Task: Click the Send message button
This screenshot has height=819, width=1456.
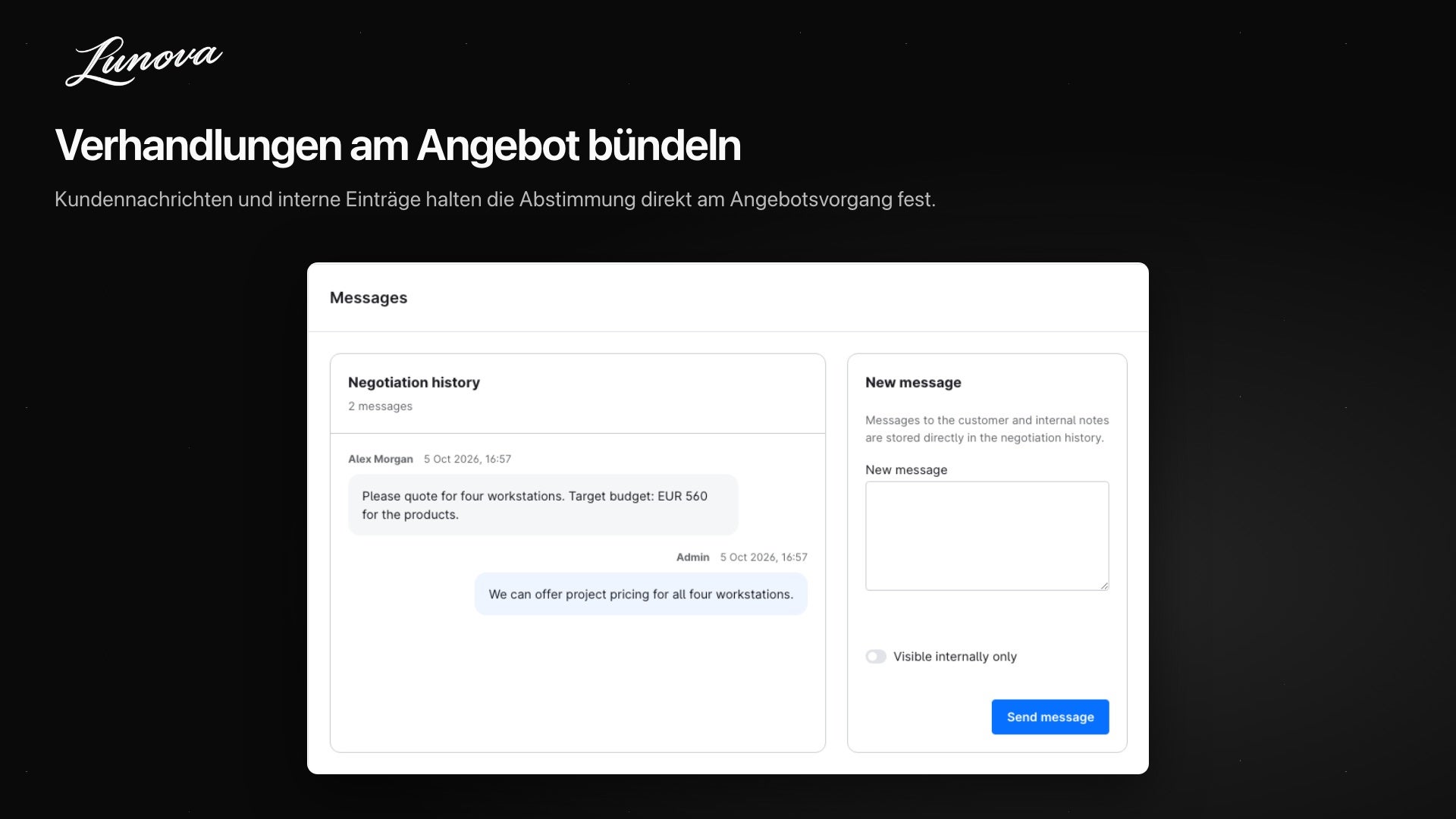Action: (1050, 717)
